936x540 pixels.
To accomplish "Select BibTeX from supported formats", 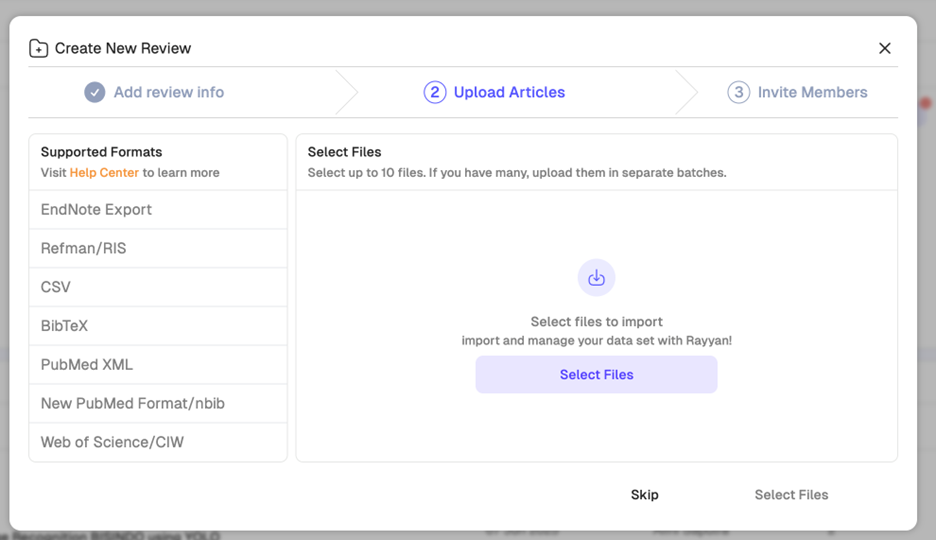I will pyautogui.click(x=64, y=326).
